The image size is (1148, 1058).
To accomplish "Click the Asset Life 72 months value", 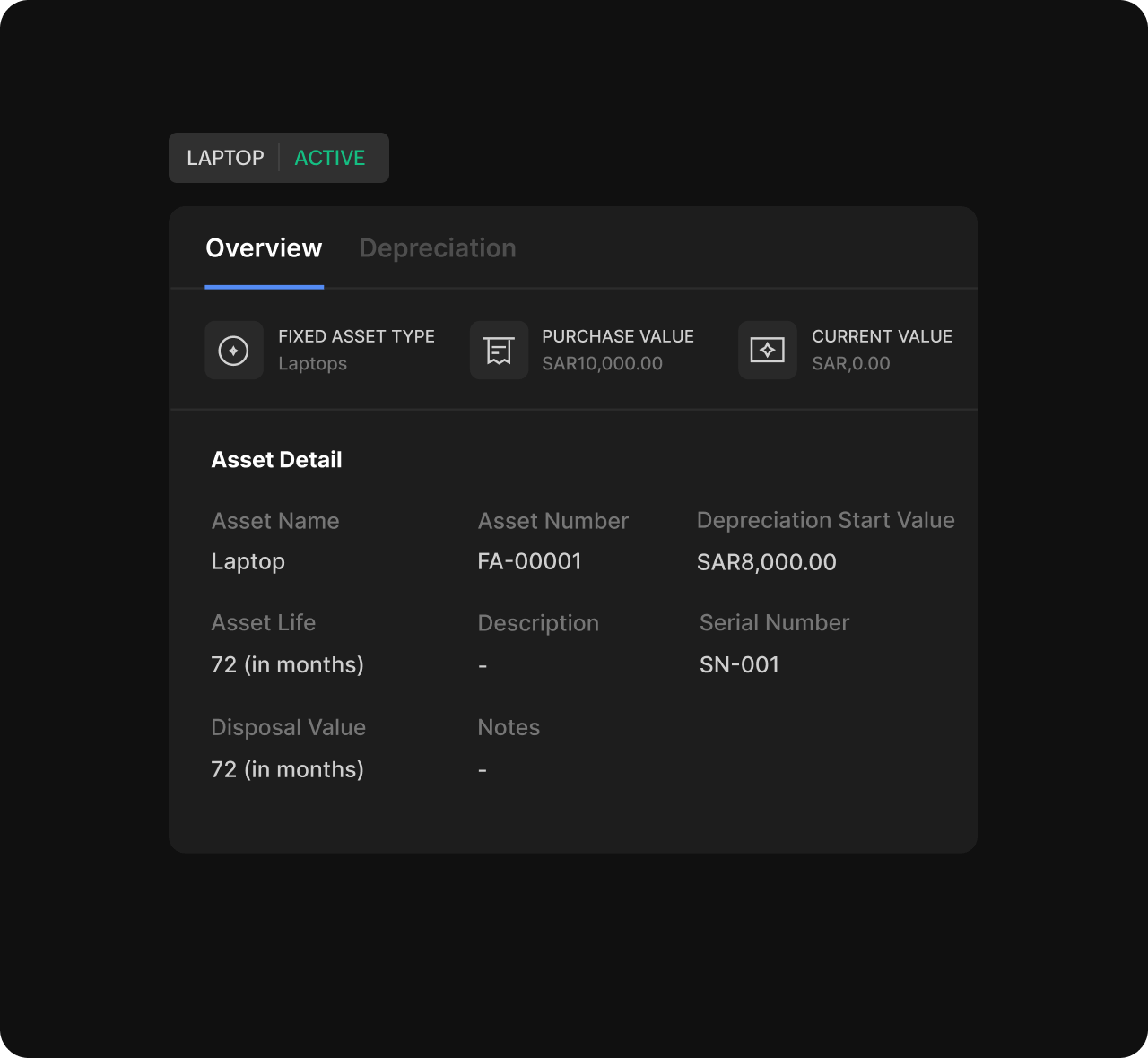I will [287, 664].
